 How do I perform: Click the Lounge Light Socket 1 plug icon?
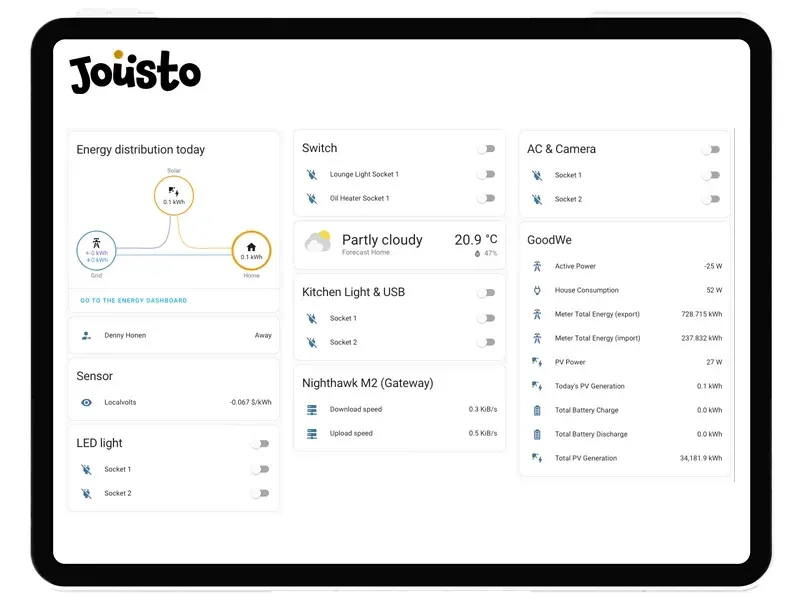pos(312,174)
